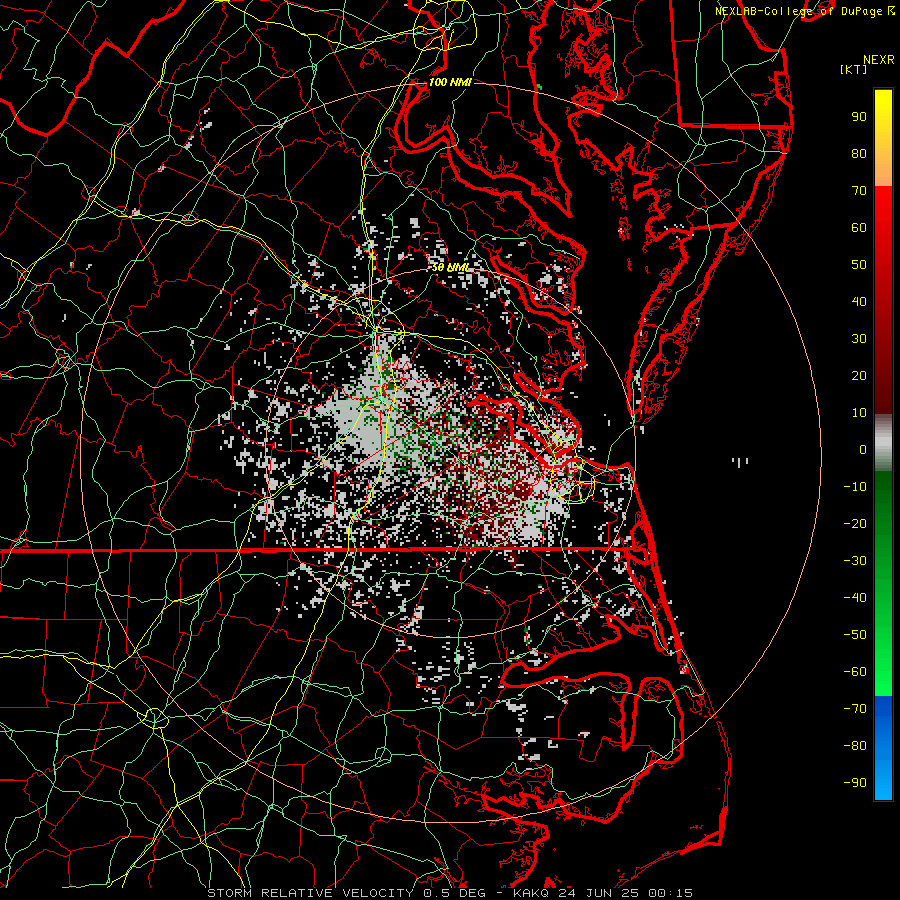Pick the light orange 70-80 color bar segment
This screenshot has width=900, height=900.
tap(883, 172)
